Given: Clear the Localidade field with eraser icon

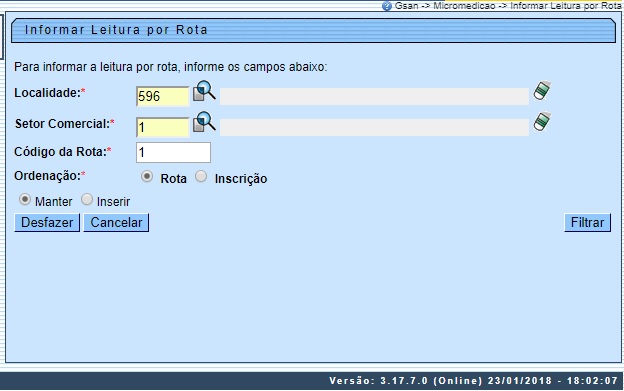Looking at the screenshot, I should (x=542, y=91).
